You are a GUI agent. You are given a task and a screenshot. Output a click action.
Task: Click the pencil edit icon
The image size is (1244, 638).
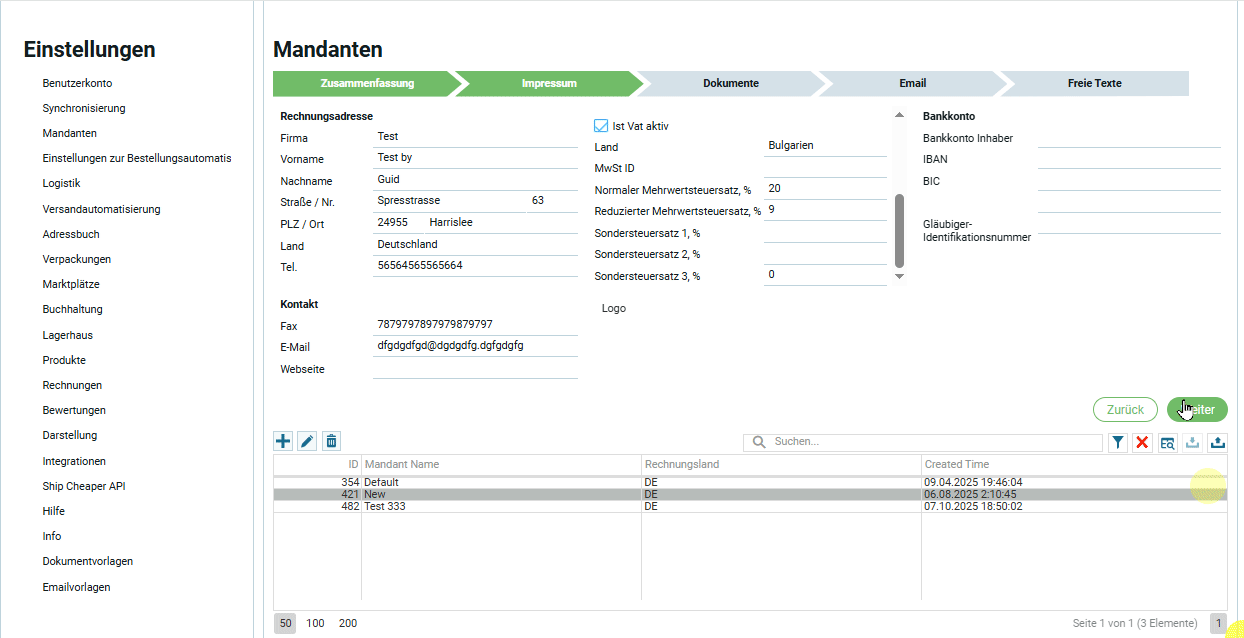[x=308, y=441]
